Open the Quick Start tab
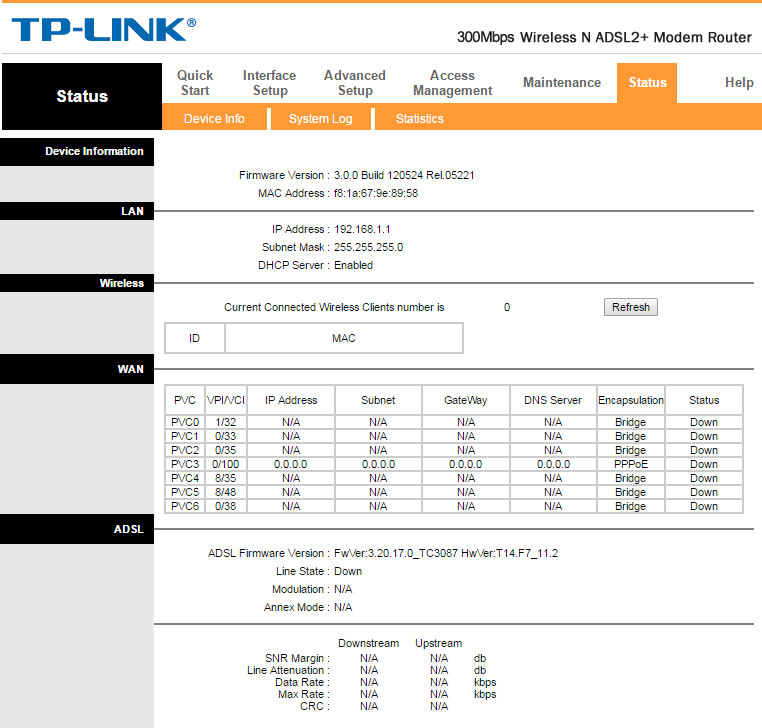 pos(195,83)
